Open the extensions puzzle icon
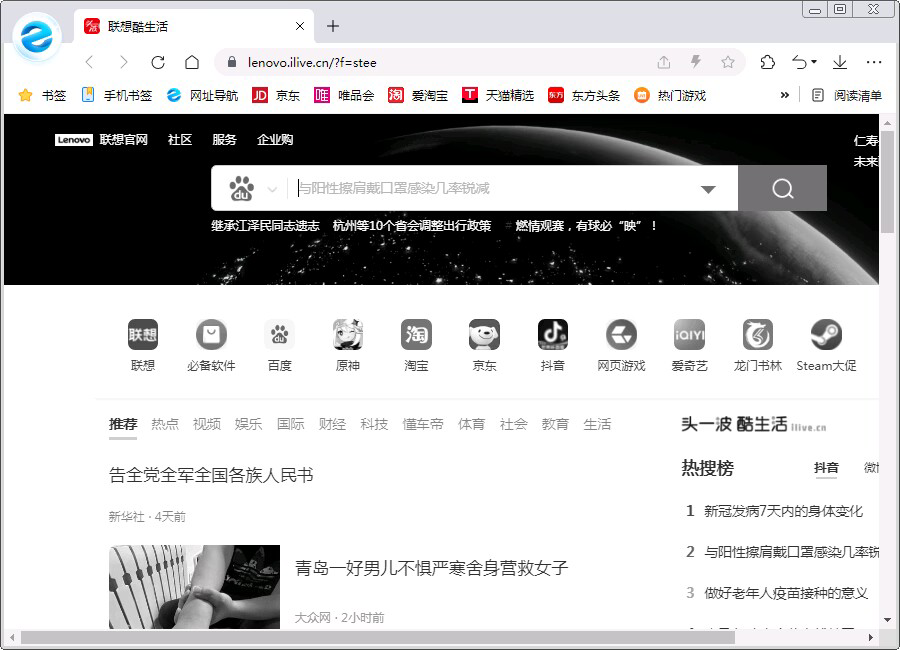 (767, 62)
